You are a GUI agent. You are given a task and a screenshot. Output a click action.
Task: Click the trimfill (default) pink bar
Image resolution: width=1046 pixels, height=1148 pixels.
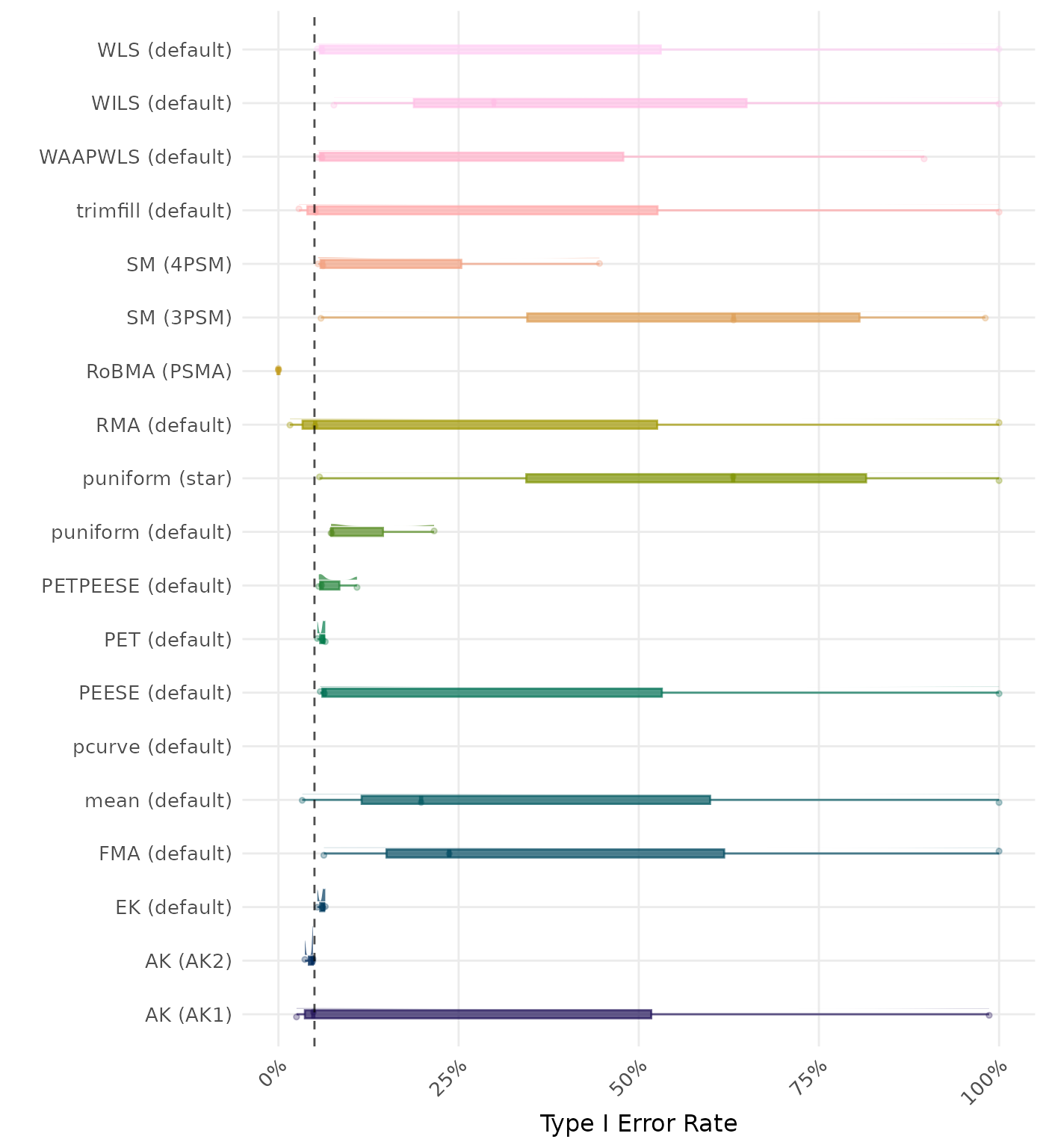pos(482,210)
